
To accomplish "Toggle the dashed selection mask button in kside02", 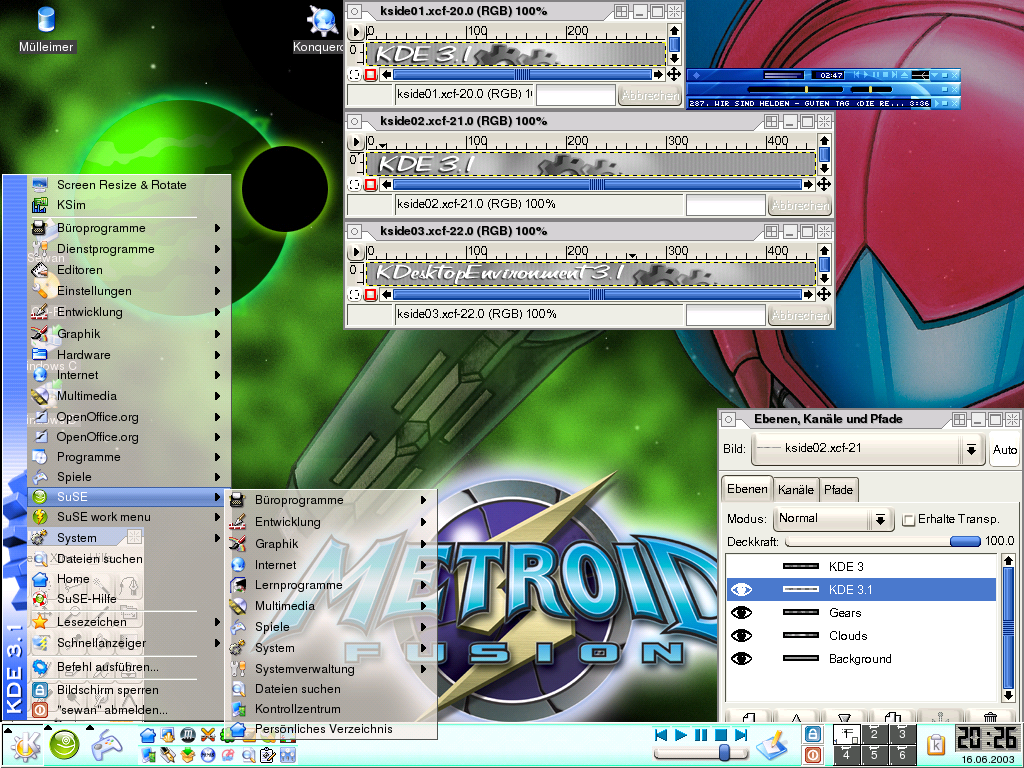I will point(354,185).
